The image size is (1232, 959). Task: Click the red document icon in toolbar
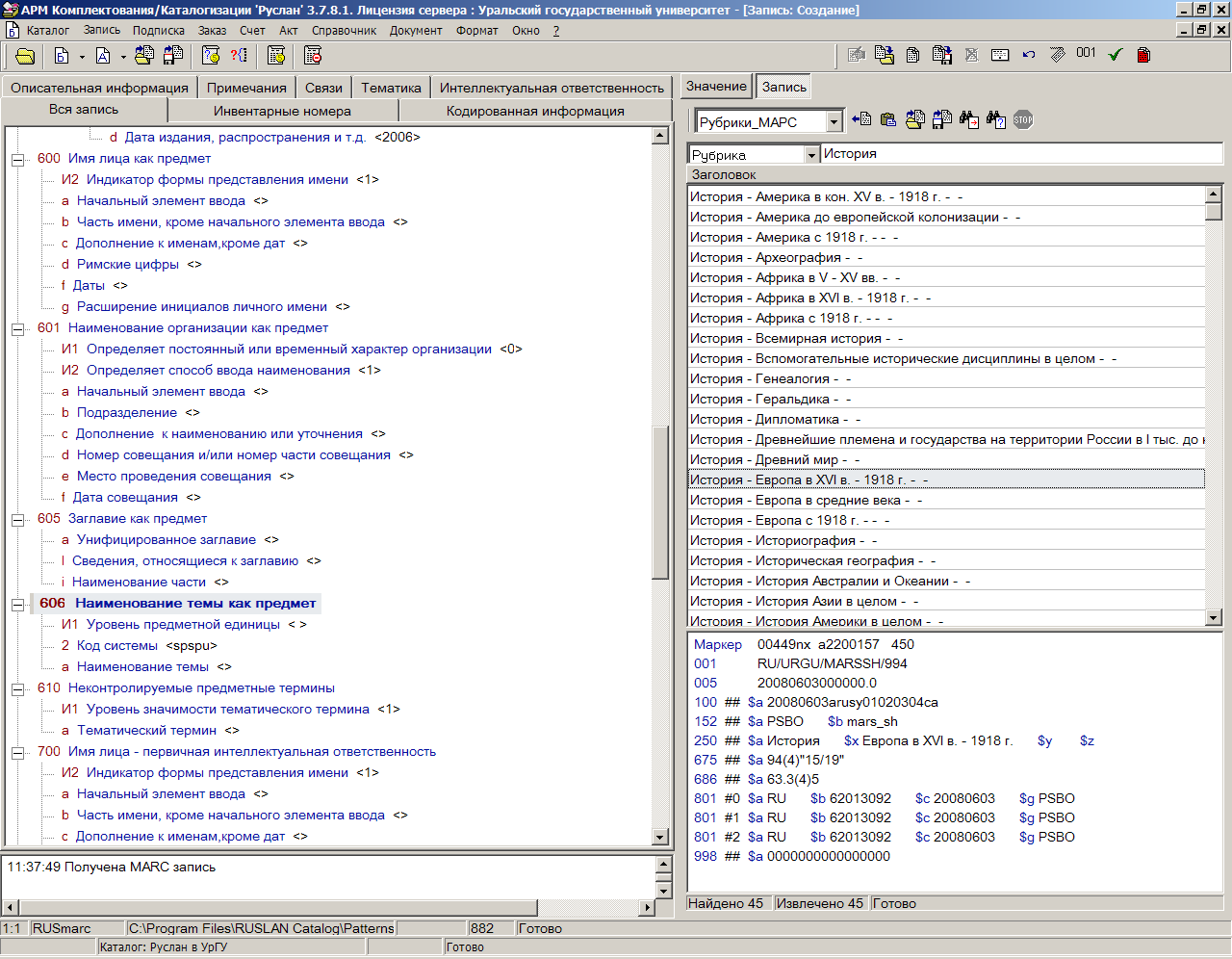coord(1143,55)
